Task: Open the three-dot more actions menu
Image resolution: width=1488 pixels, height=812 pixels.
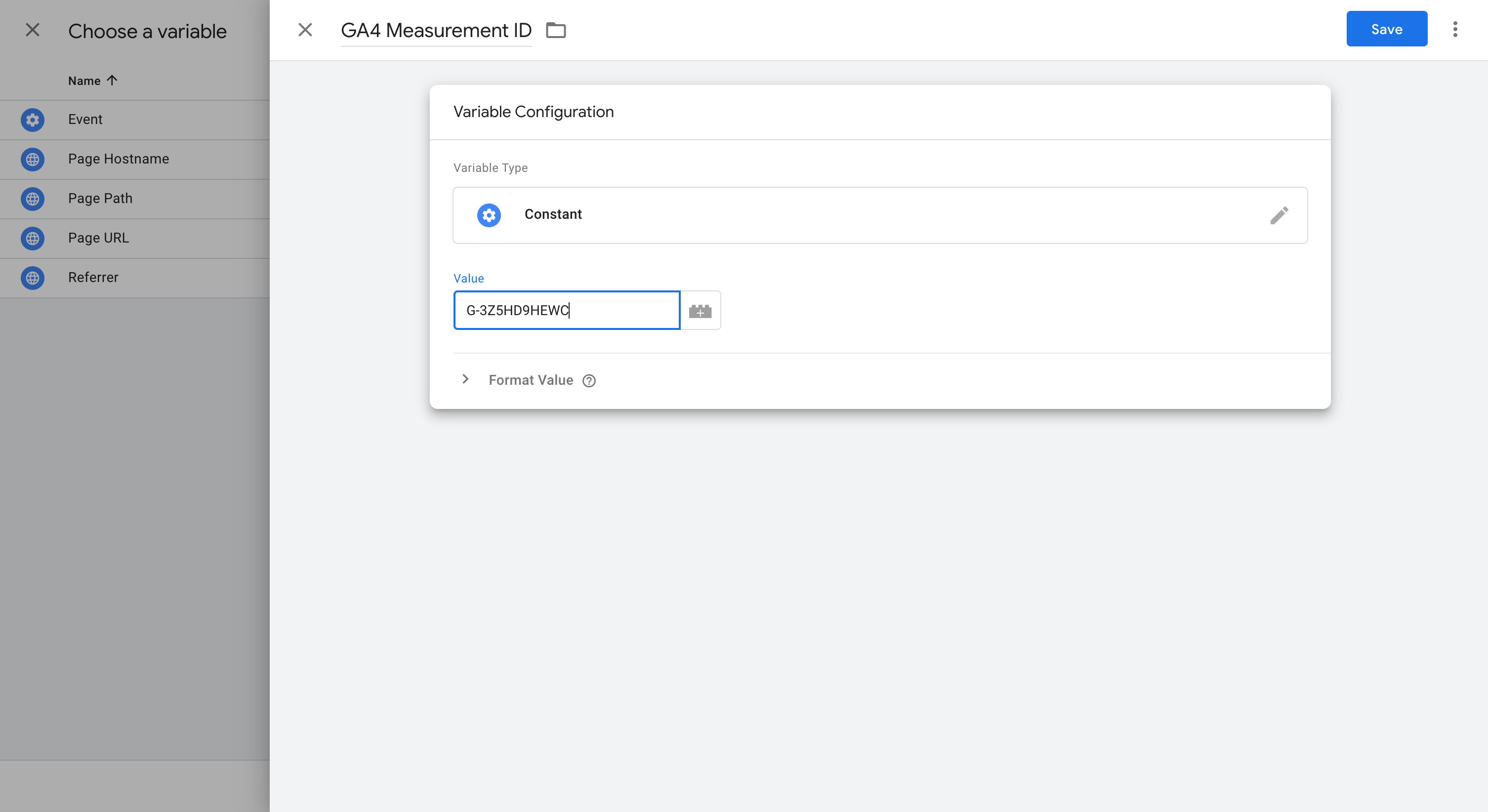Action: [x=1455, y=30]
